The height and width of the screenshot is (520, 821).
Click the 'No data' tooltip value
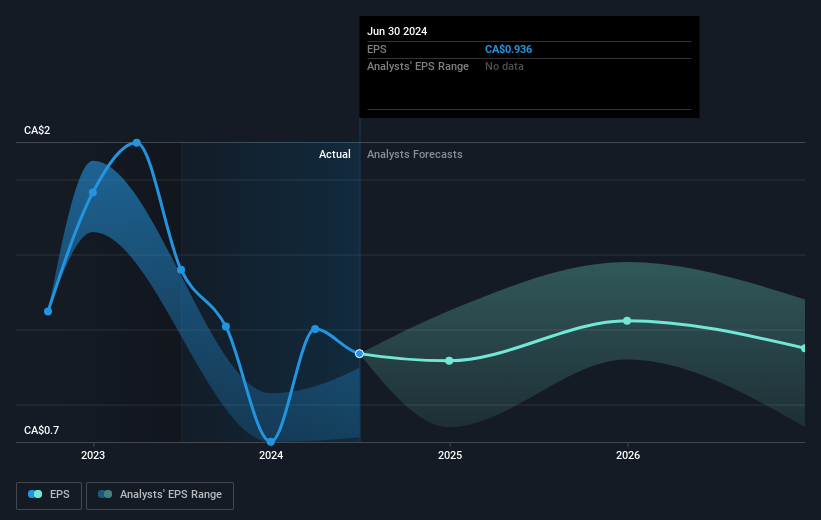(x=504, y=67)
